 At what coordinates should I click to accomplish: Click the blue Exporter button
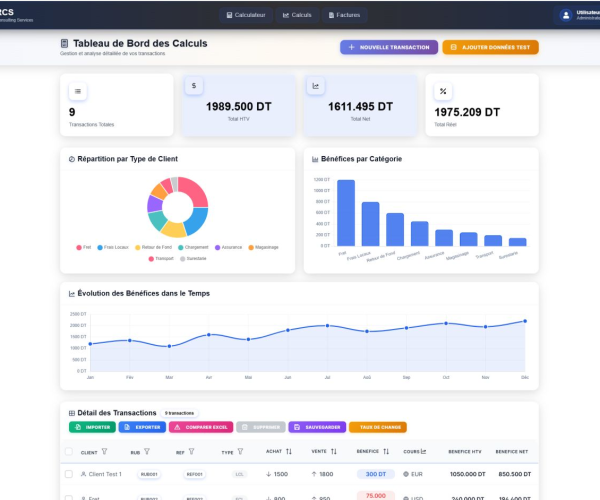(142, 427)
